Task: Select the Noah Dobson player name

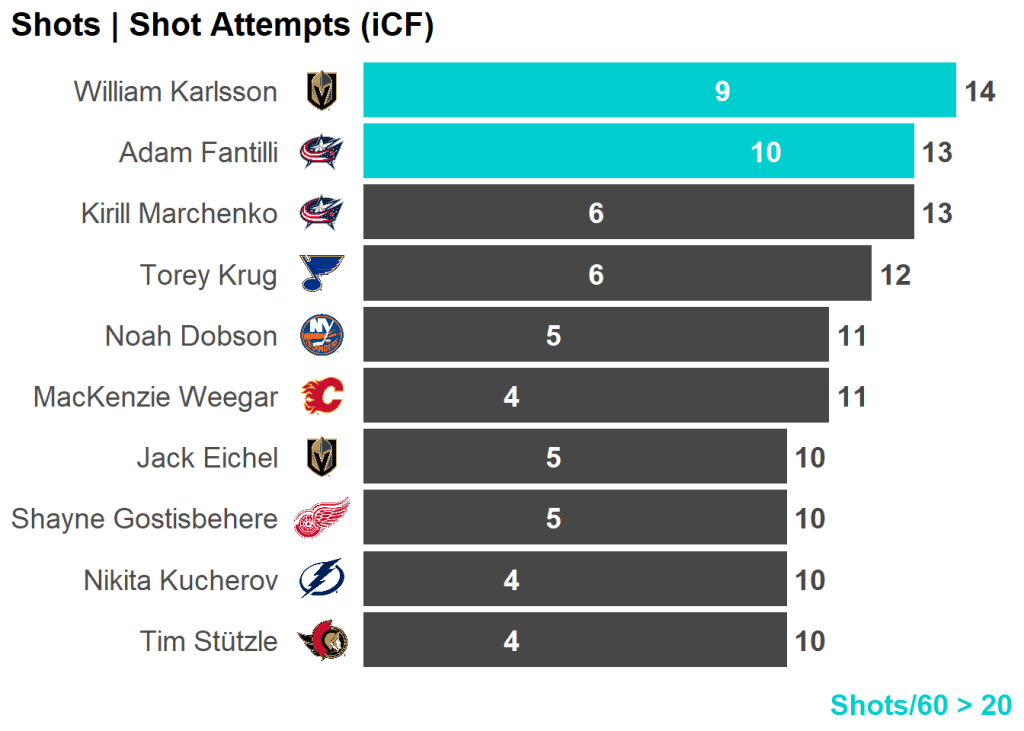Action: pyautogui.click(x=191, y=336)
